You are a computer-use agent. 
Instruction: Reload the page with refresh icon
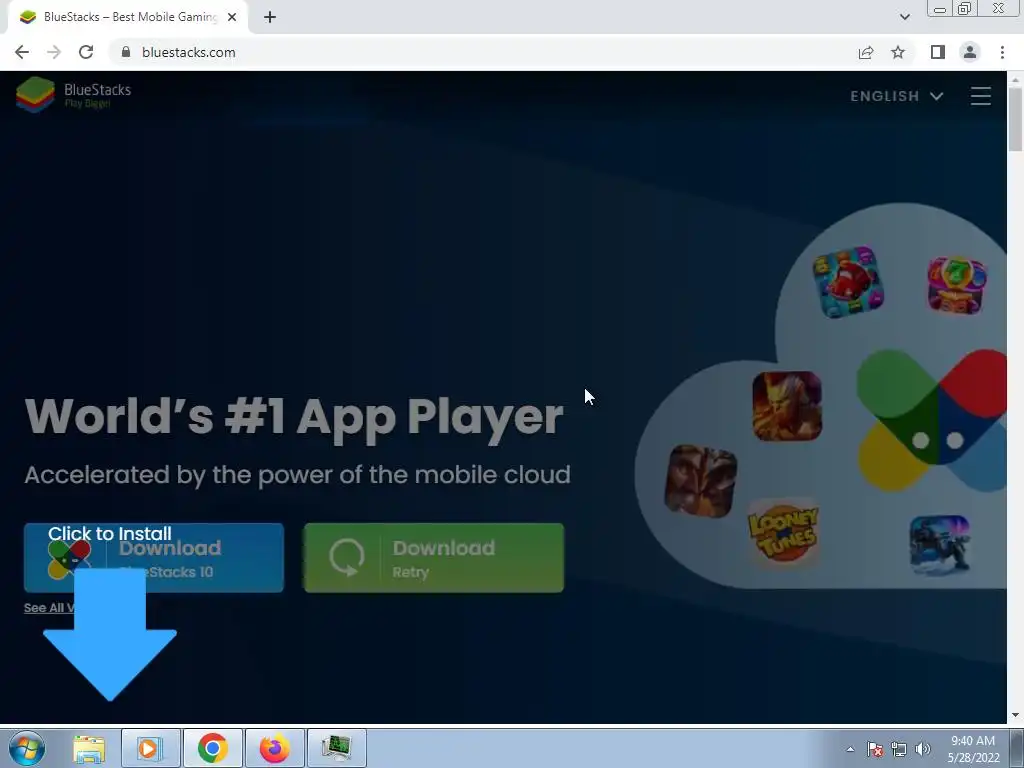tap(86, 52)
